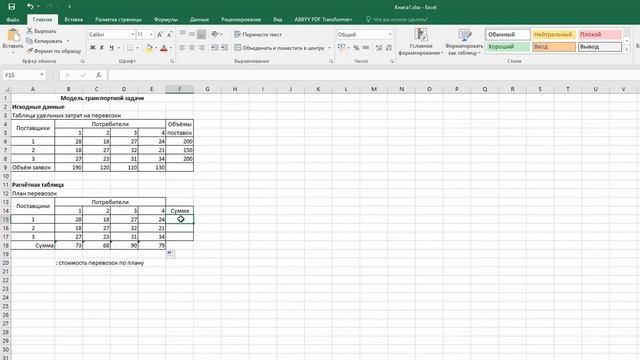Viewport: 640px width, 360px height.
Task: Apply the yellow fill color bucket
Action: pos(149,48)
